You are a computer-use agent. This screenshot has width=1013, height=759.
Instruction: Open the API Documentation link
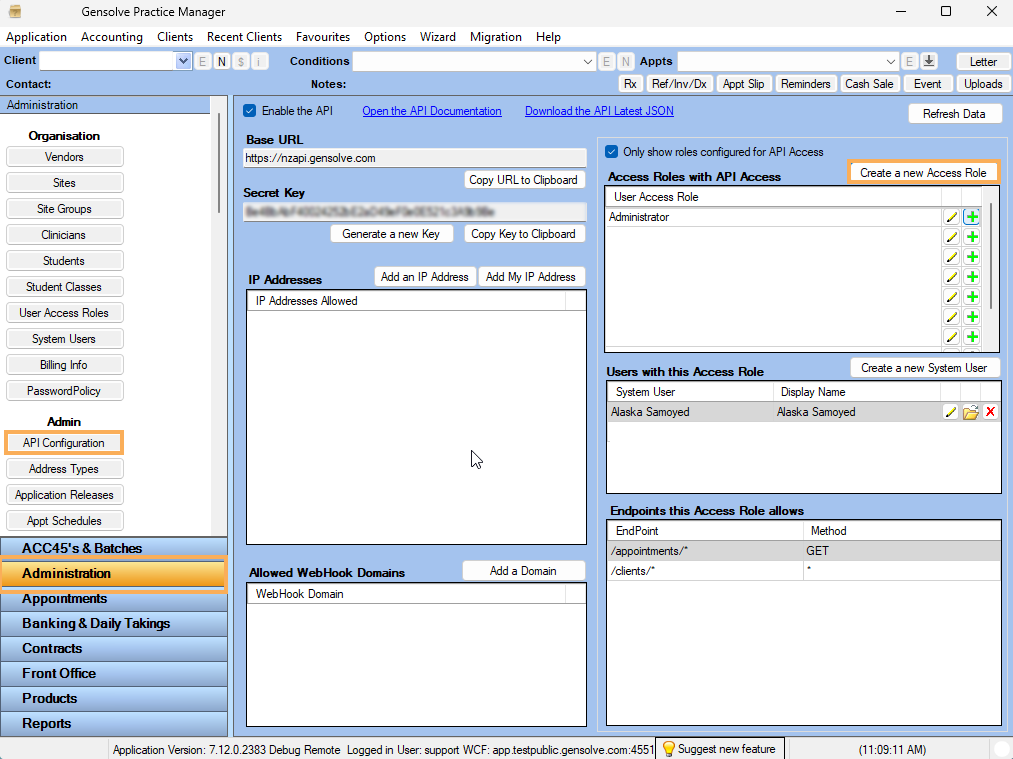[432, 111]
